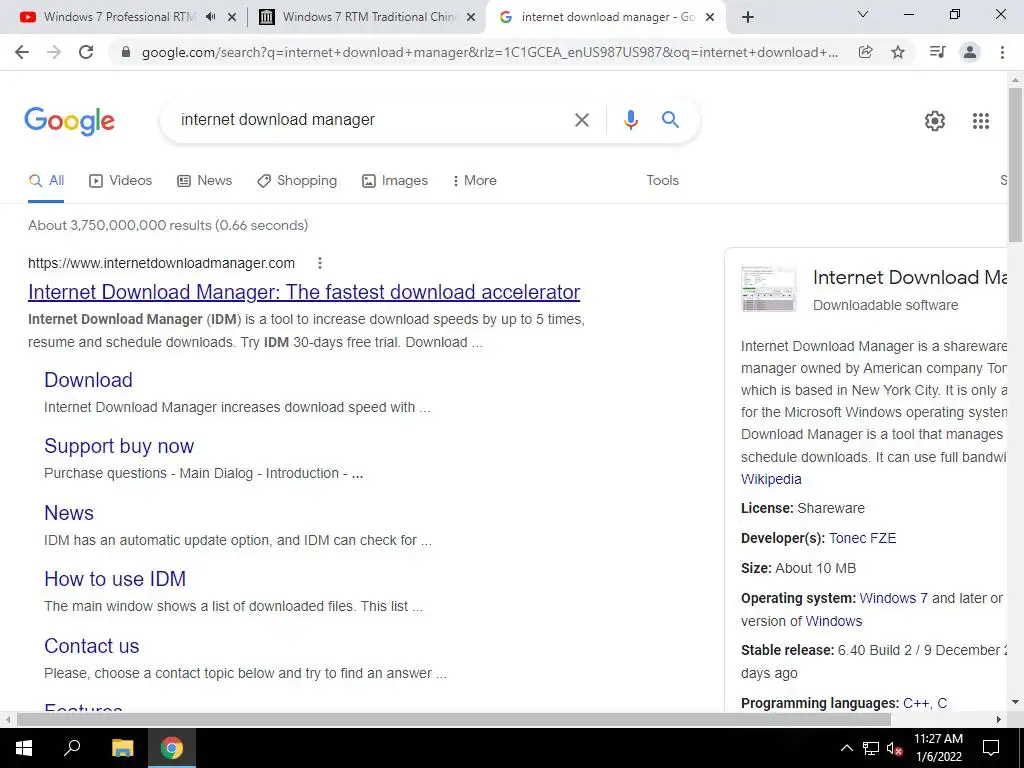Open File Explorer from the taskbar
Screen dimensions: 1024x768
click(122, 748)
